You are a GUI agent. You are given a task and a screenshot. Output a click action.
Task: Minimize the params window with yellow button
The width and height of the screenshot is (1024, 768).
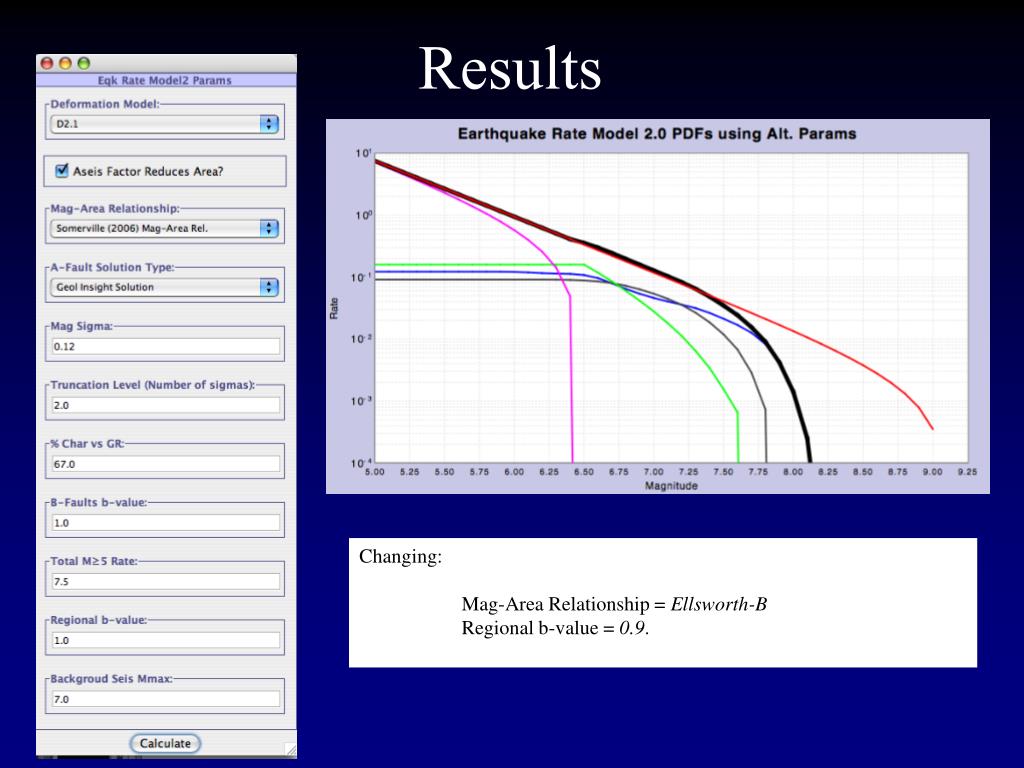[65, 63]
